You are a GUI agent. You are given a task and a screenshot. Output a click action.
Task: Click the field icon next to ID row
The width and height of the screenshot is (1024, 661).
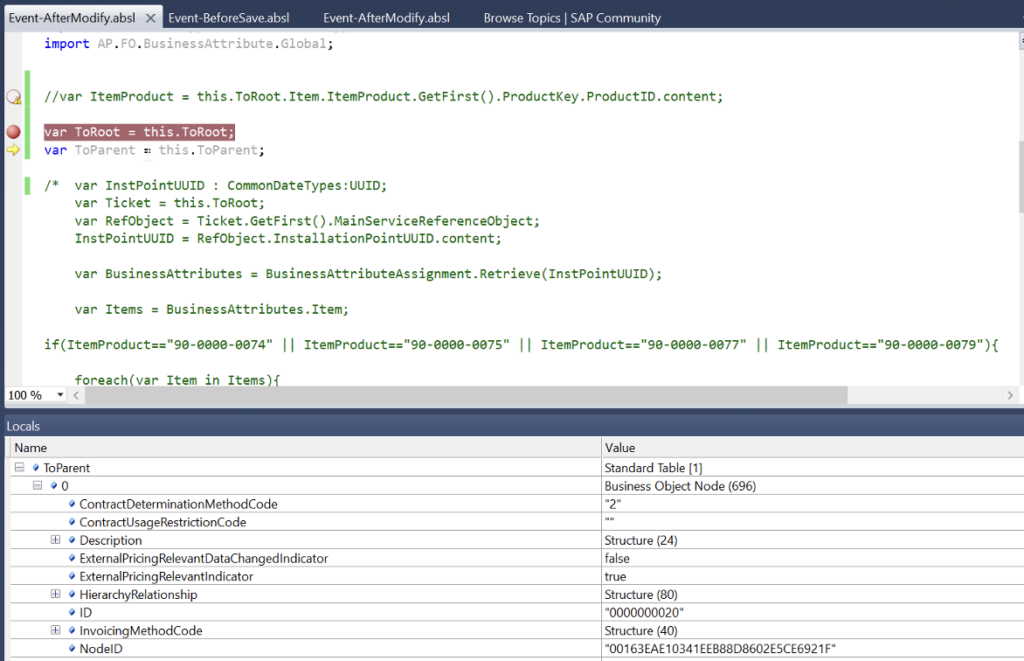point(72,613)
